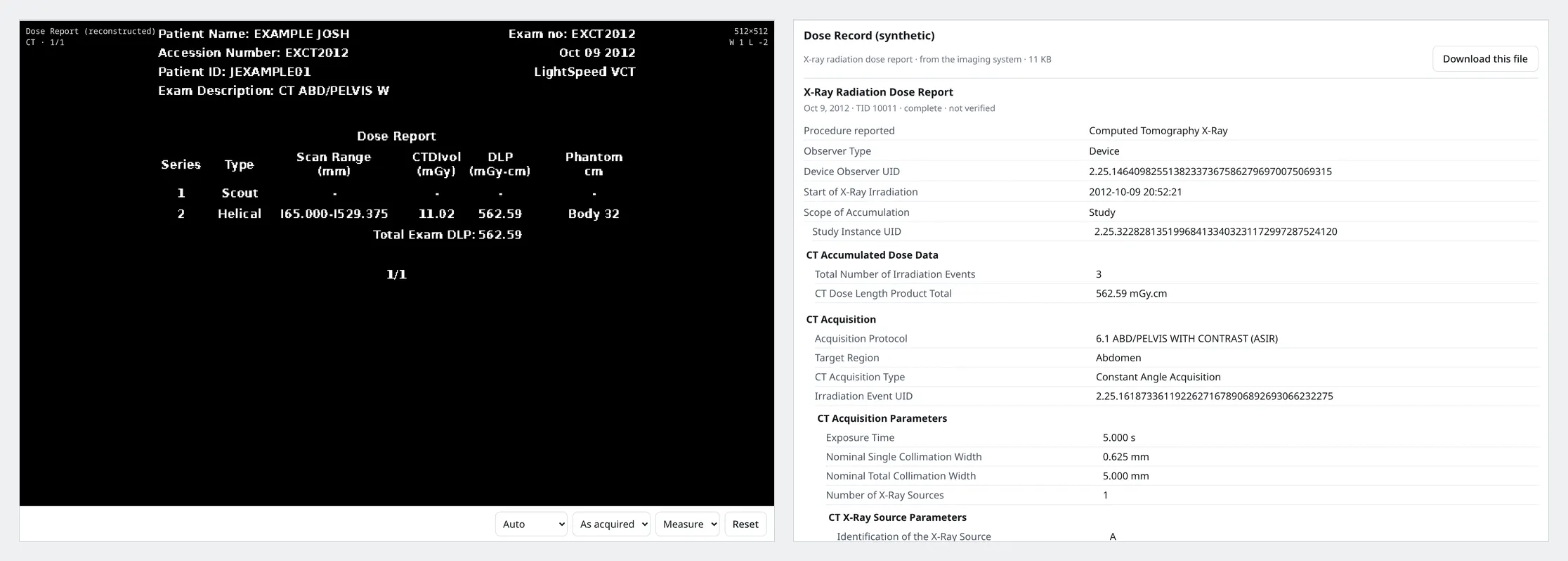Click the Patient Name: EXAMPLE JOSH line
The image size is (1568, 561).
[254, 34]
